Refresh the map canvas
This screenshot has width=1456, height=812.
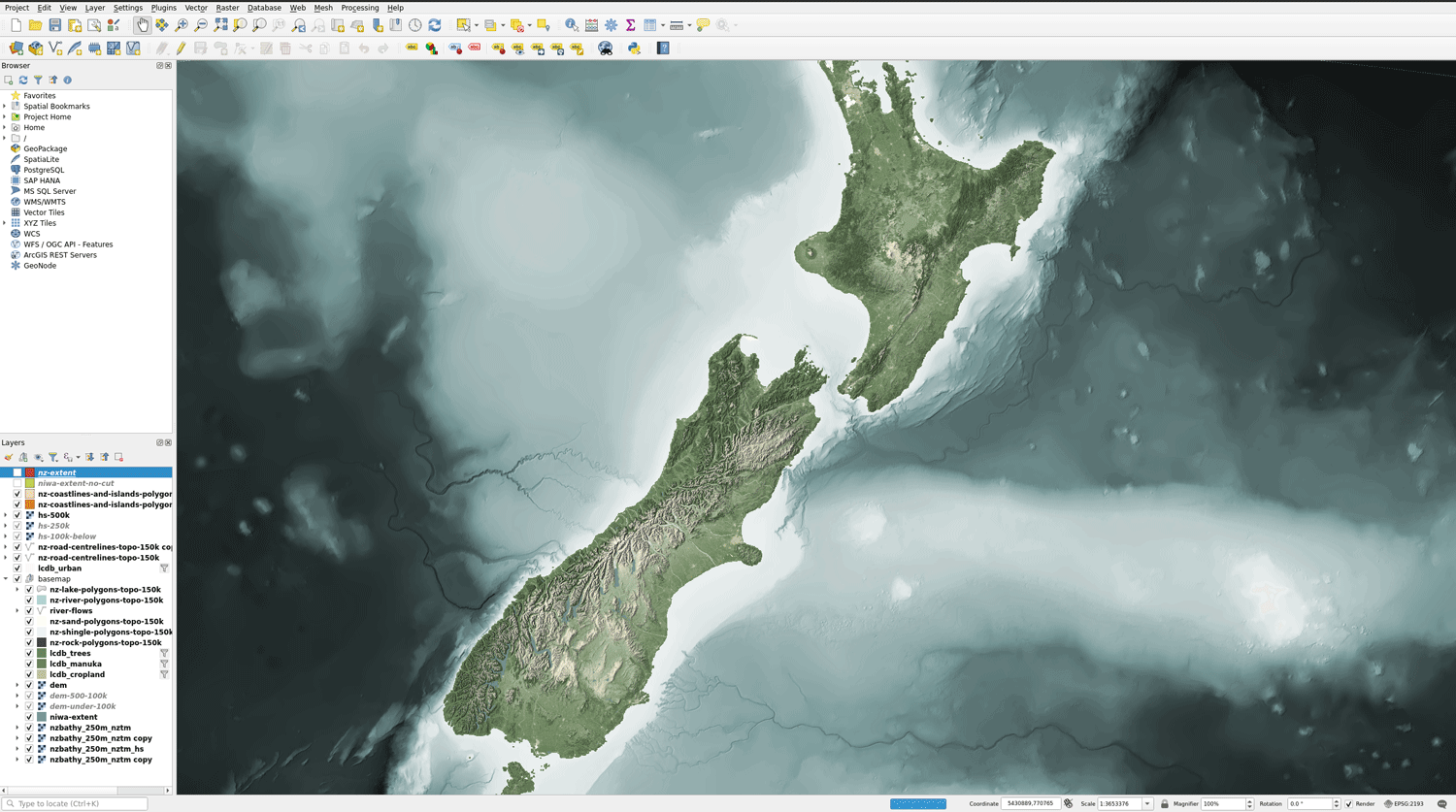[x=435, y=24]
